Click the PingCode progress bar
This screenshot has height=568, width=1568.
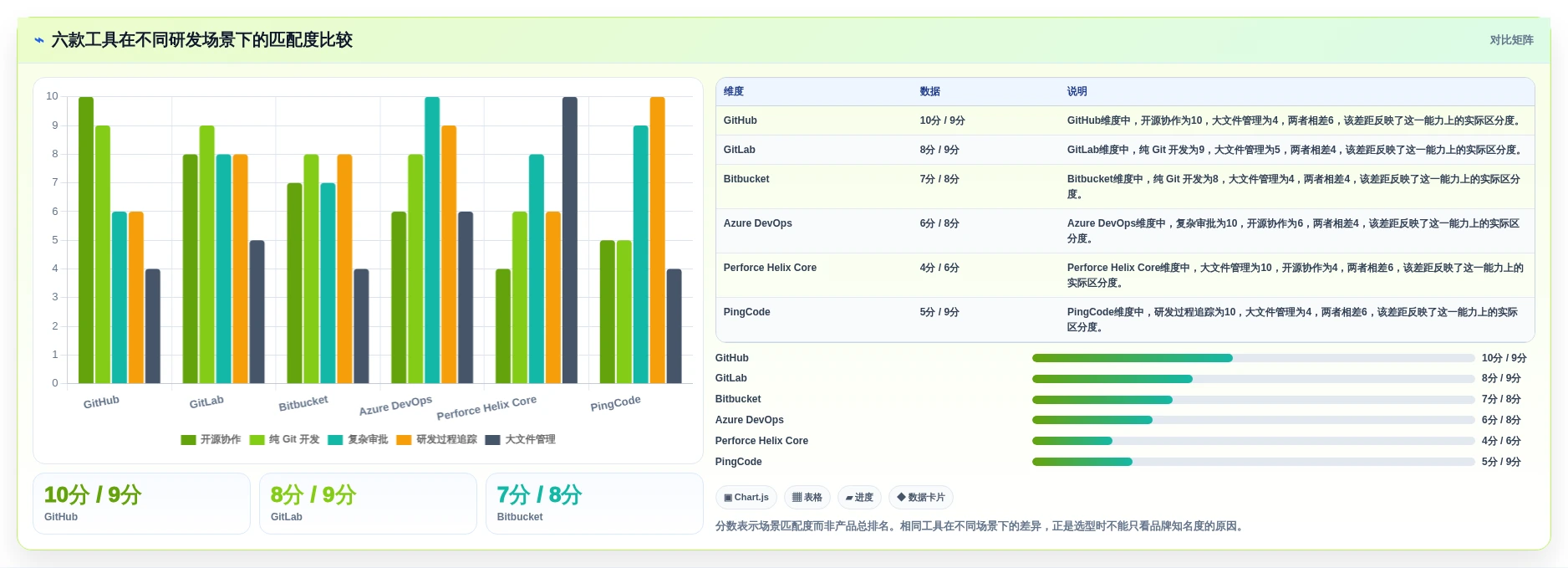(1253, 462)
